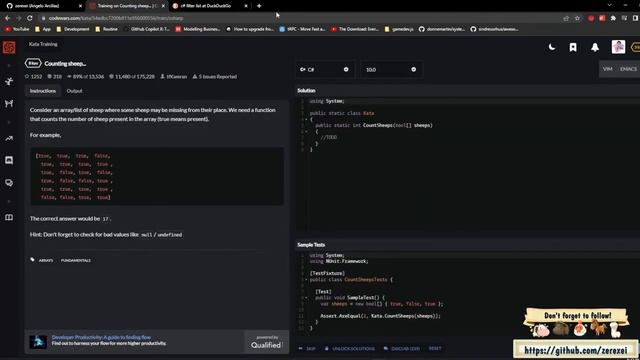Viewport: 640px width, 360px height.
Task: Open the Kata Training header label
Action: pyautogui.click(x=43, y=44)
